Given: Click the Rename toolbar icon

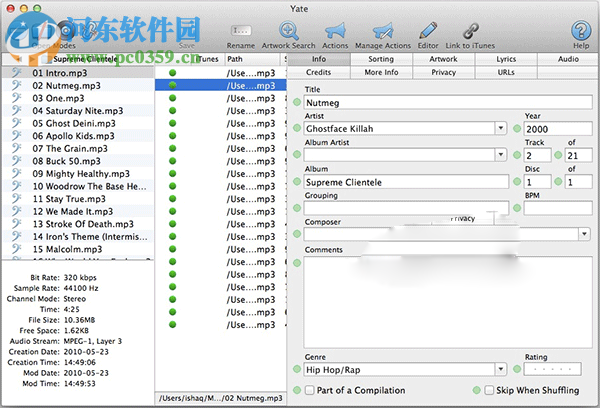Looking at the screenshot, I should tap(241, 31).
